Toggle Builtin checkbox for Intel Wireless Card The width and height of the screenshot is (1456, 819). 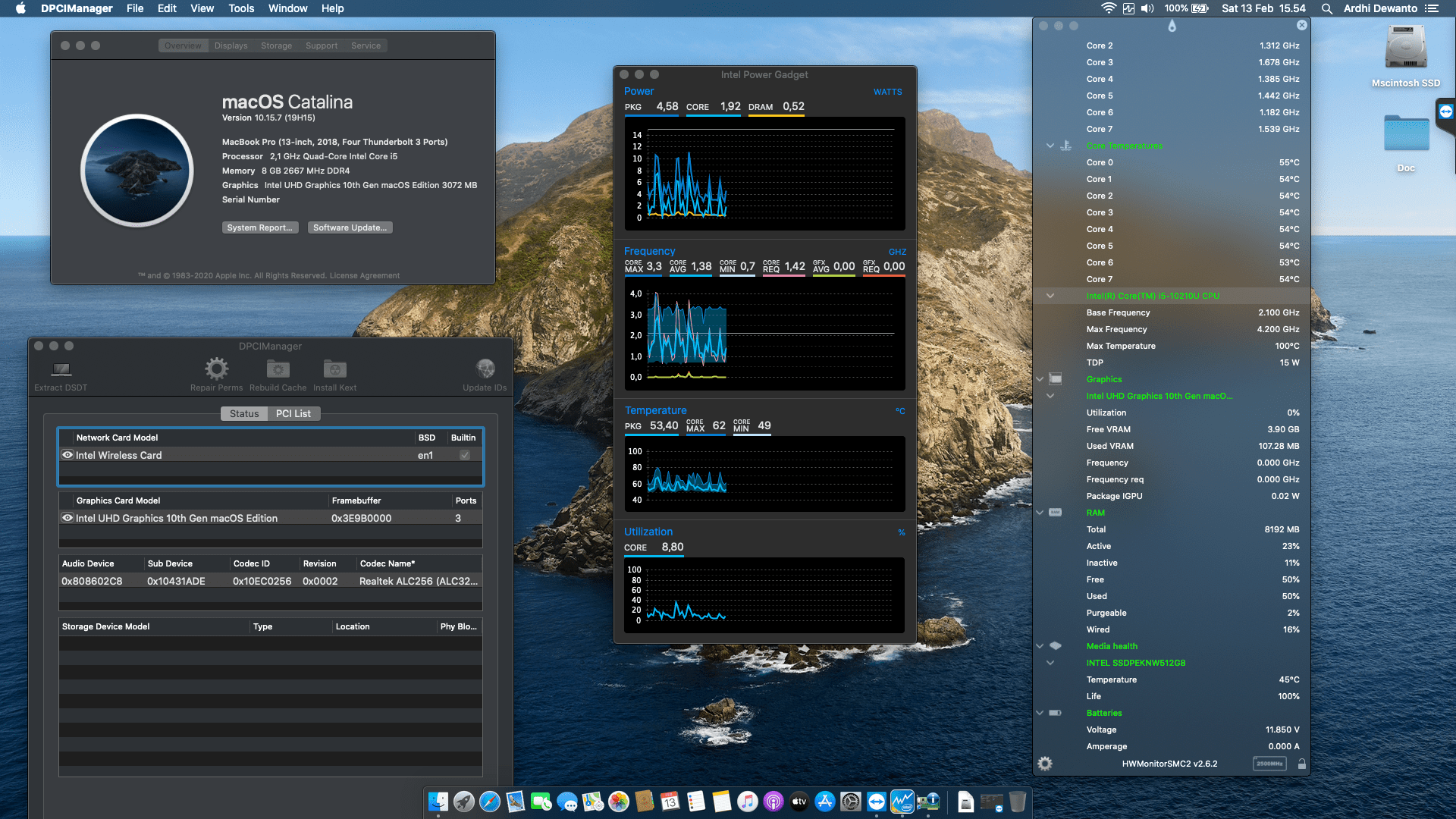point(464,455)
